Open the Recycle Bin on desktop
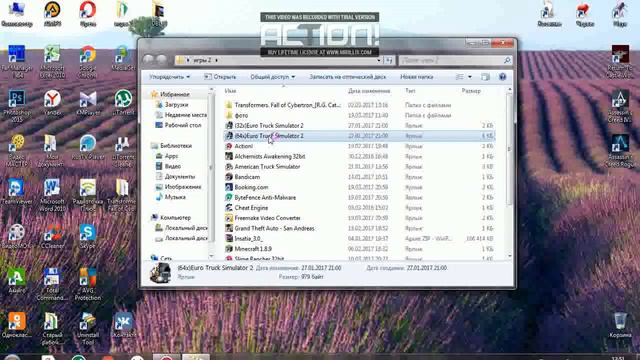The image size is (640, 360). (x=620, y=325)
